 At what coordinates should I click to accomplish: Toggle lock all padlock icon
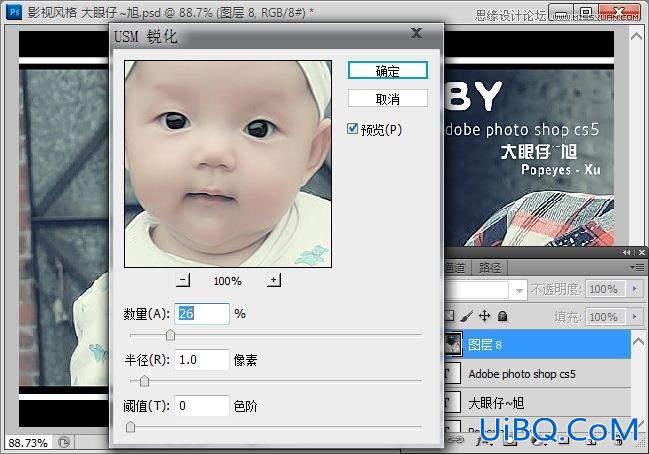coord(502,317)
